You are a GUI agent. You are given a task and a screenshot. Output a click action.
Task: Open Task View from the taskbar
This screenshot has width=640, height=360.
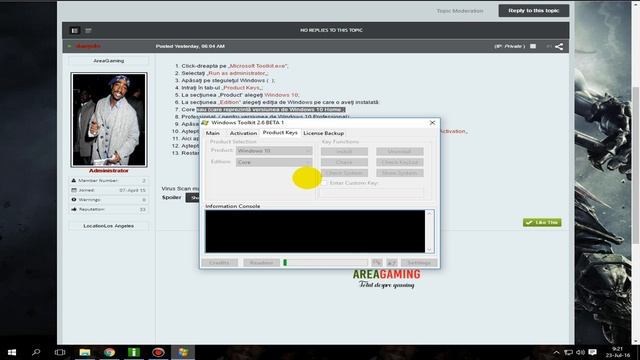60,352
